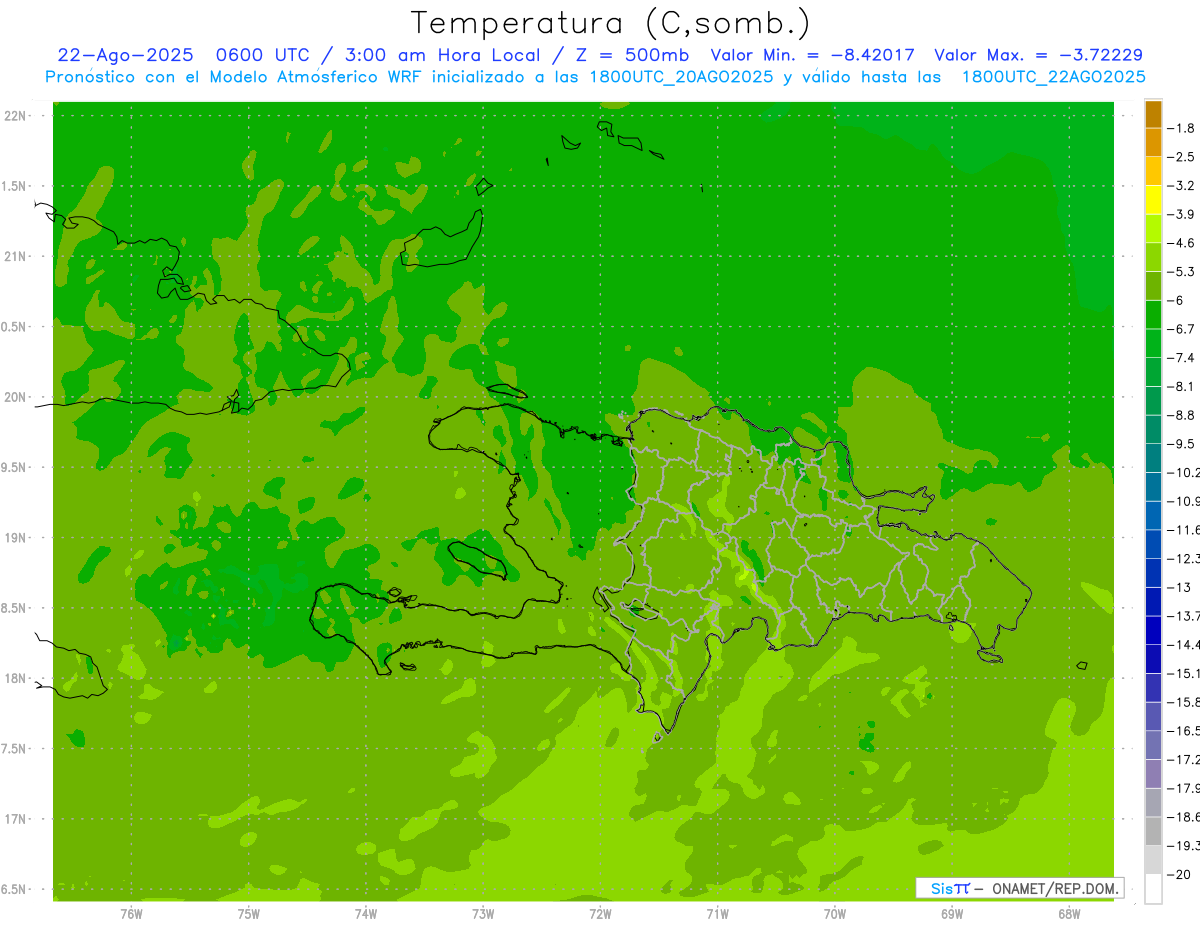The height and width of the screenshot is (927, 1200).
Task: Click the 'Valor Min. = -8.42017' readout
Action: click(x=812, y=55)
